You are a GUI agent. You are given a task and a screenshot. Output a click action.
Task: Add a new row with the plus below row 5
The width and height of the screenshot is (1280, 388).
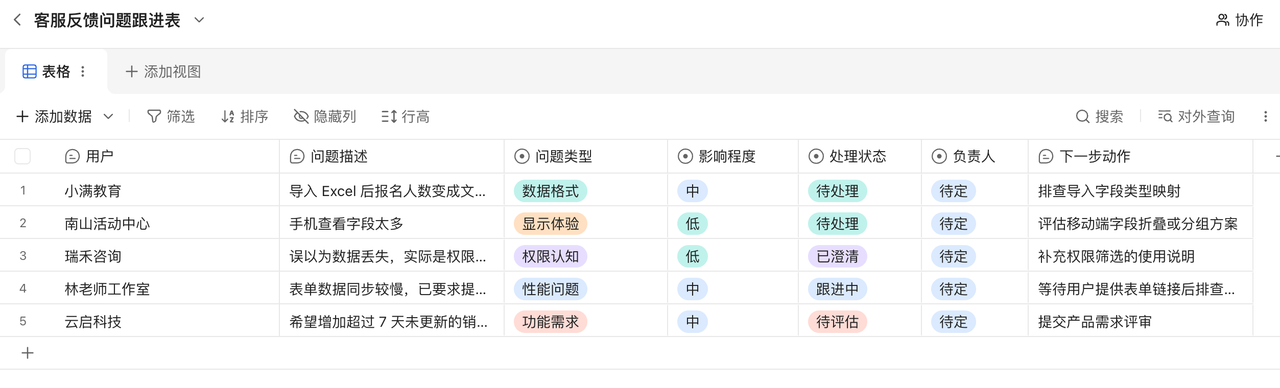[27, 353]
